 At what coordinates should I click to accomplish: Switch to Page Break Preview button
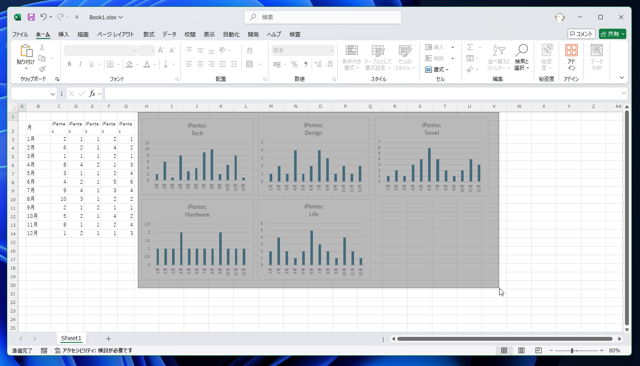pos(538,350)
